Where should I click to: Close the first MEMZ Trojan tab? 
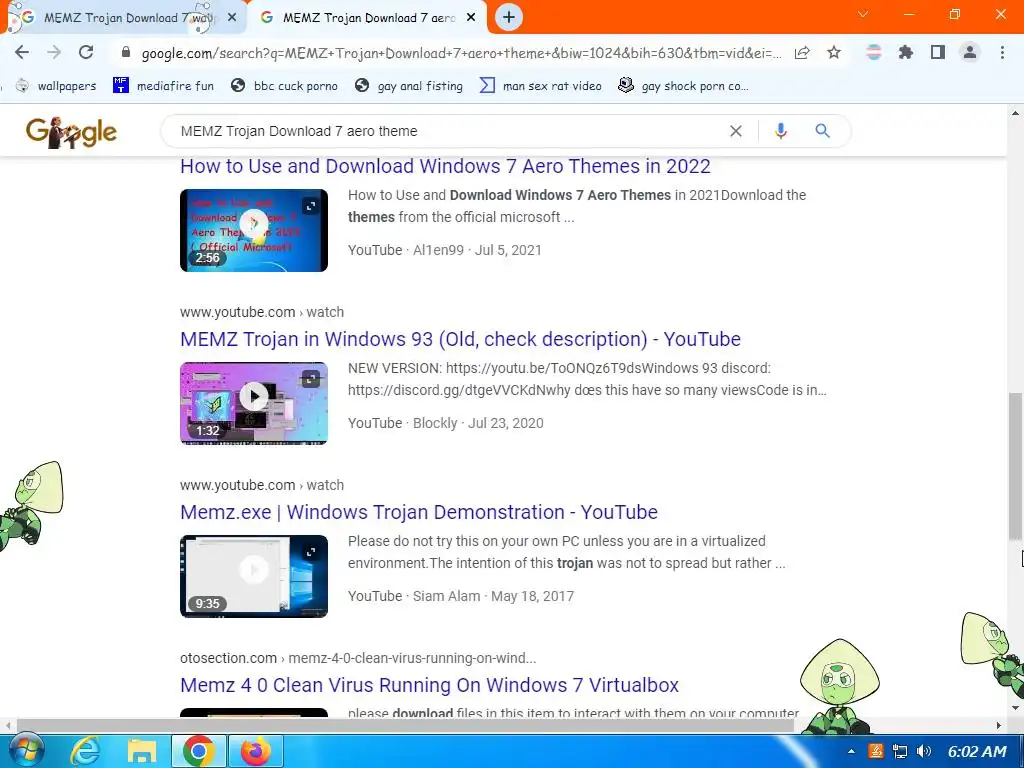(x=232, y=18)
